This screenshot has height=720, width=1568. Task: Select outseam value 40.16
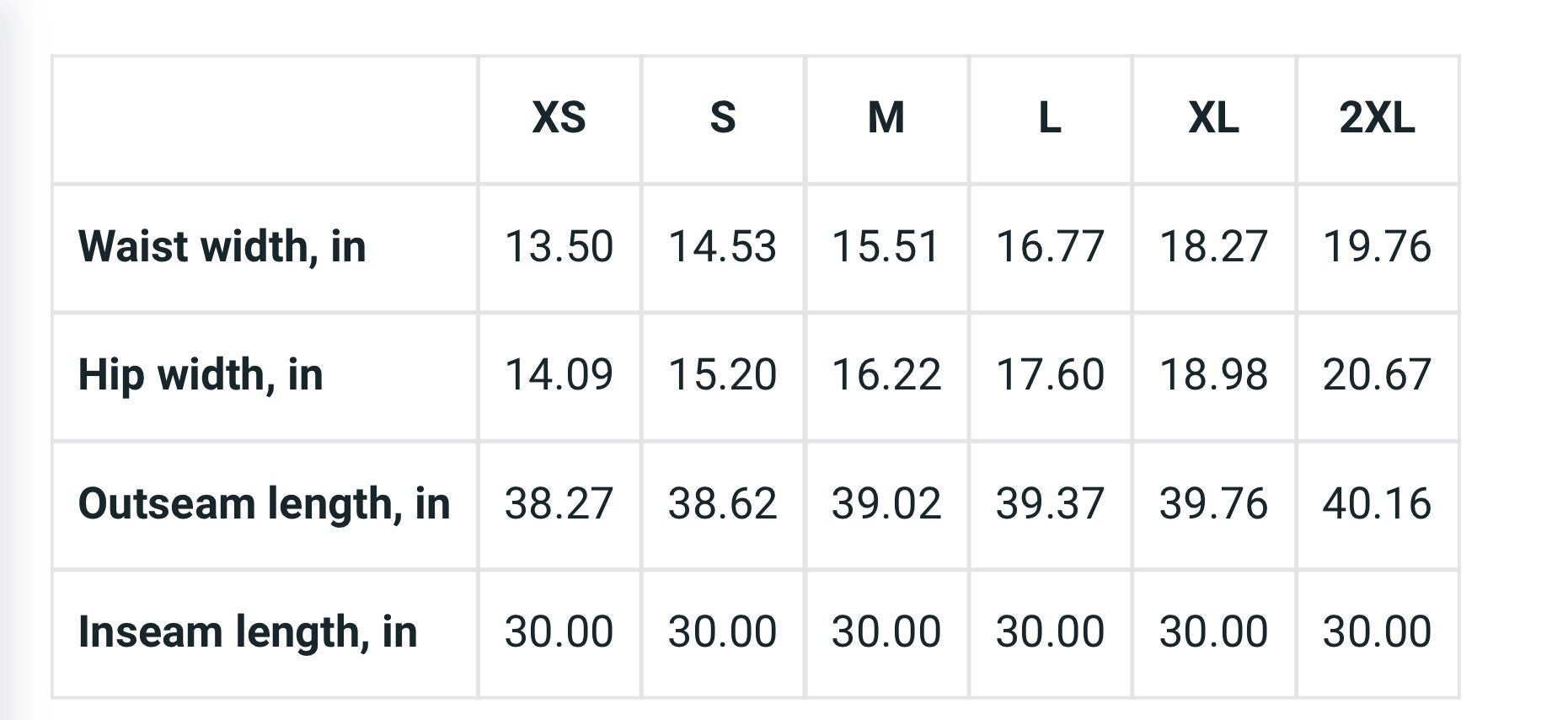(x=1377, y=504)
